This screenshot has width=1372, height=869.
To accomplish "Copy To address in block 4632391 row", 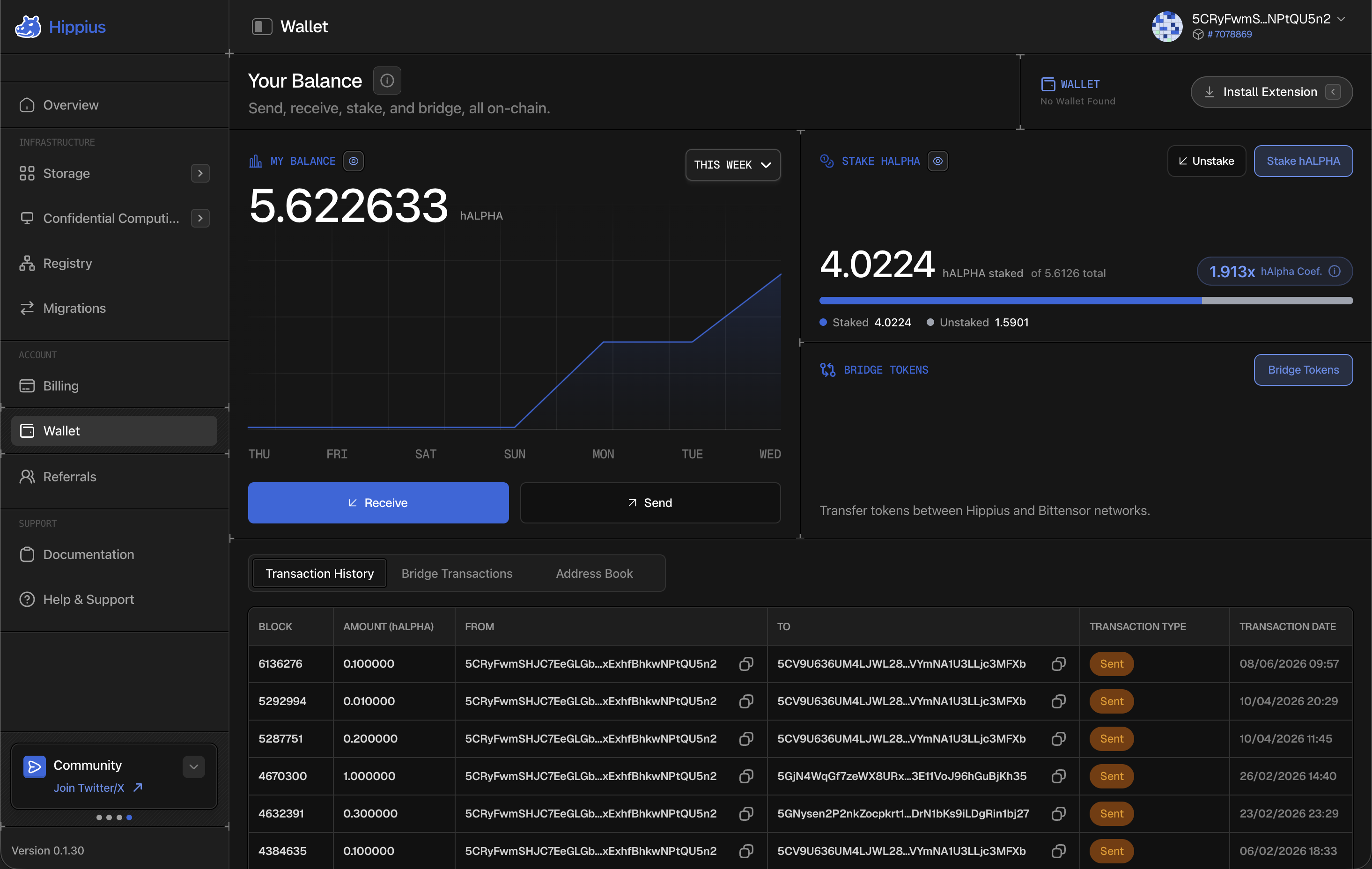I will pos(1058,814).
